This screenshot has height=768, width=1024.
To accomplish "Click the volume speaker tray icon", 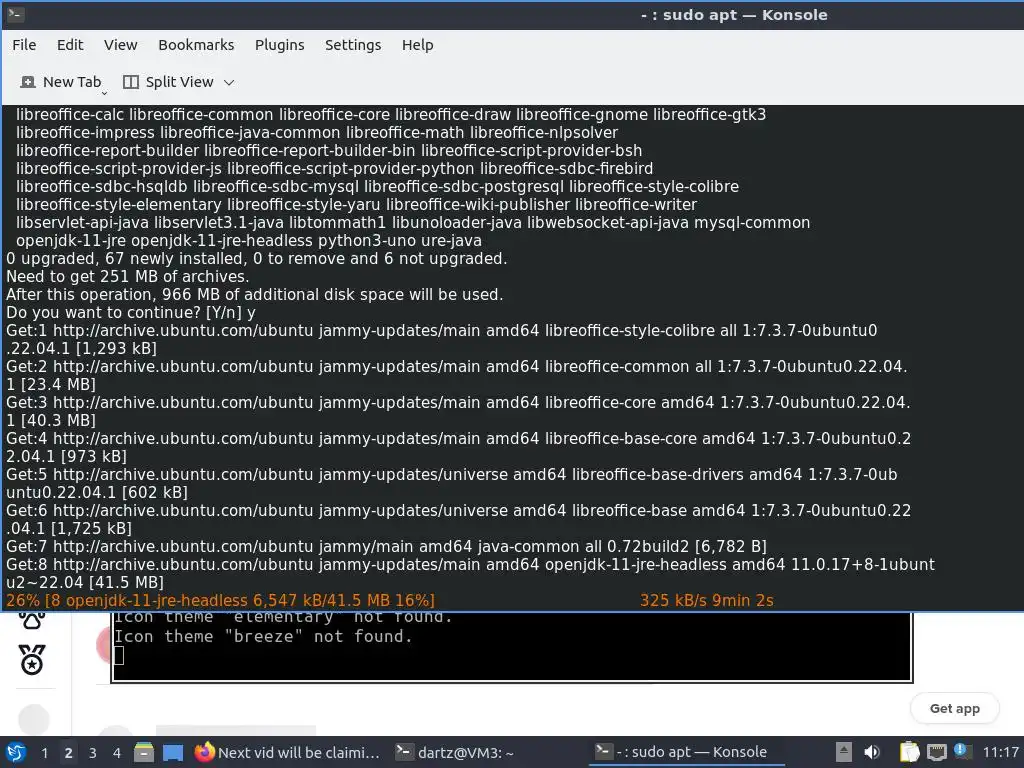I will coord(872,752).
